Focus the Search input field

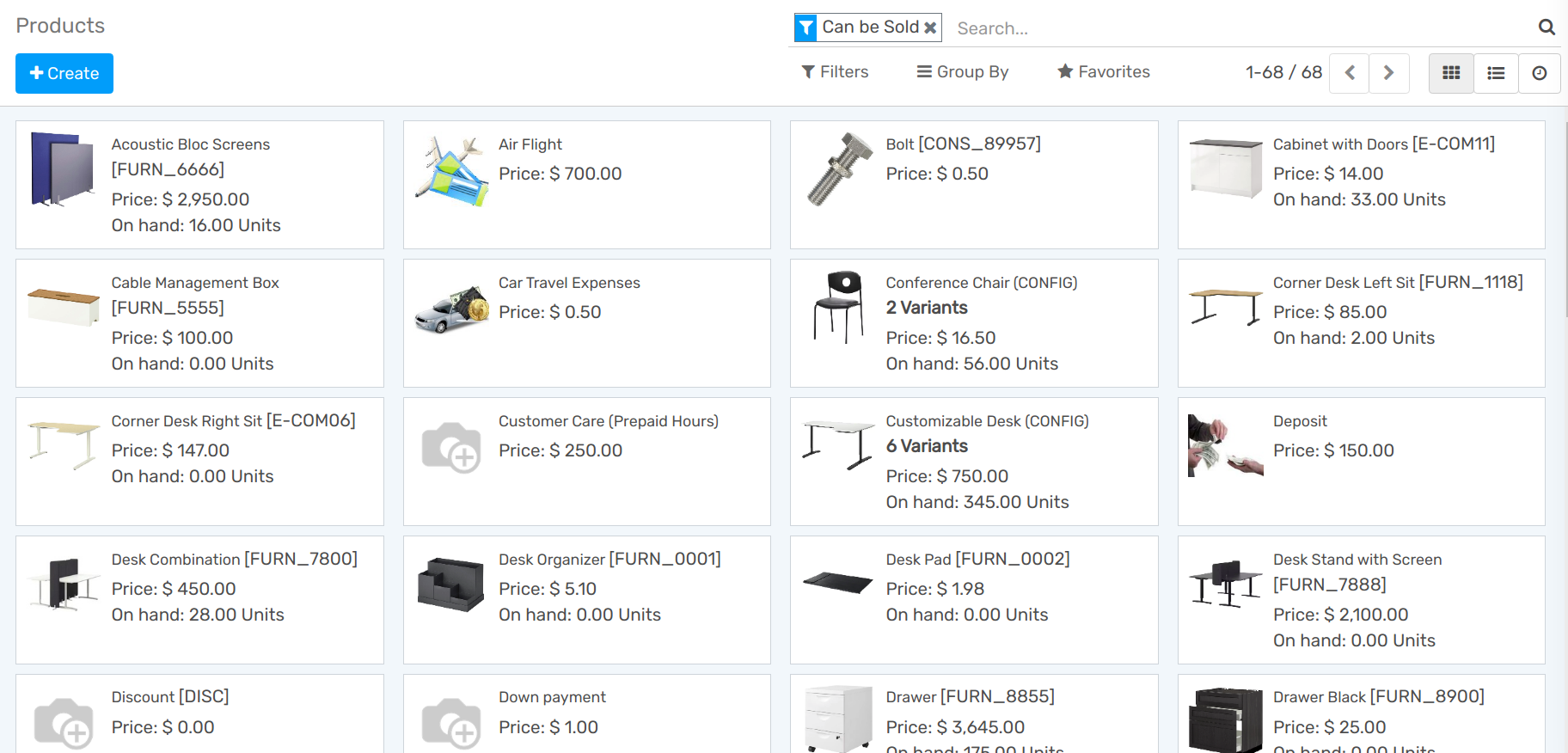click(1238, 28)
